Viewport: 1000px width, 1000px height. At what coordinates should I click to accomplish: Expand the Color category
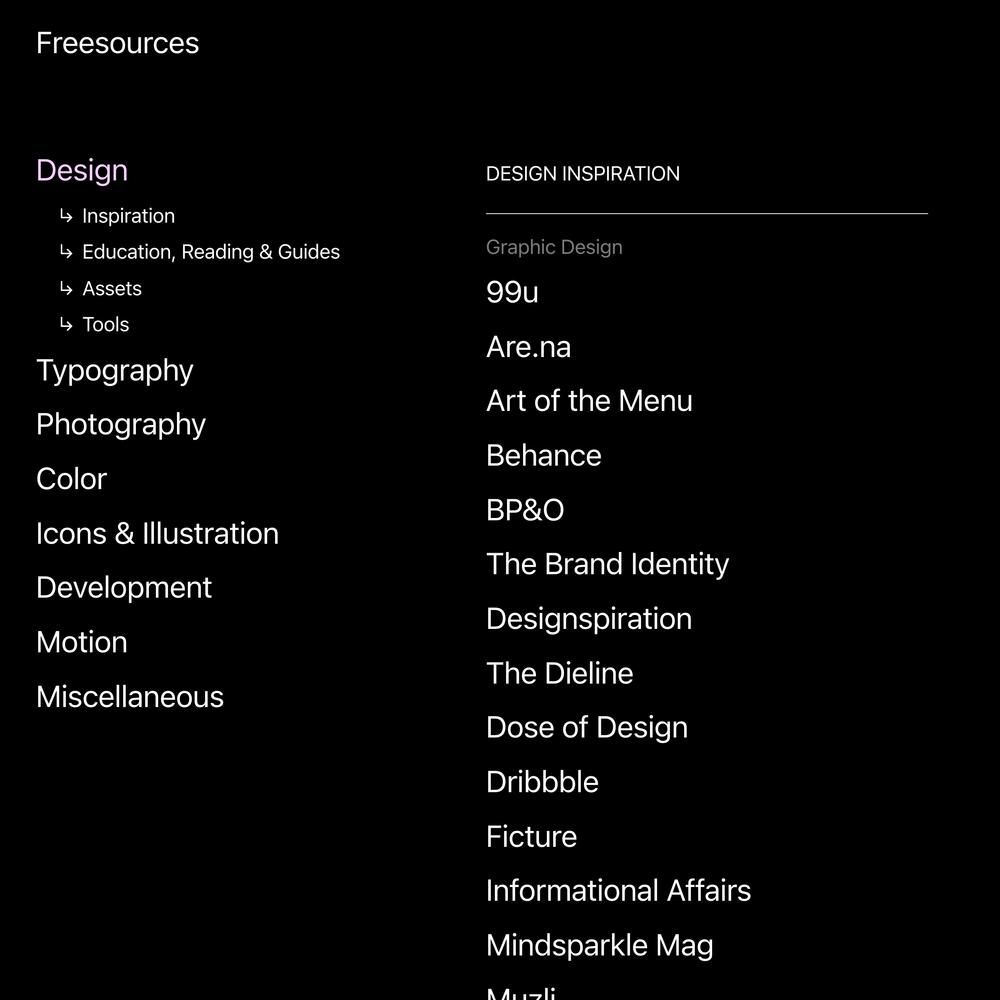[71, 479]
